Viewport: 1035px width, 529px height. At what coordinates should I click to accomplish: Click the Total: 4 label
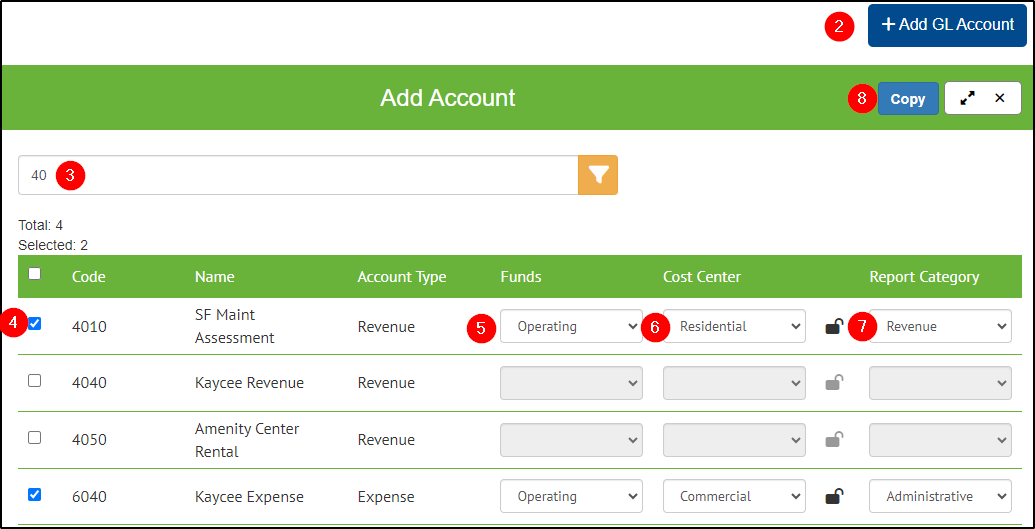click(x=40, y=225)
